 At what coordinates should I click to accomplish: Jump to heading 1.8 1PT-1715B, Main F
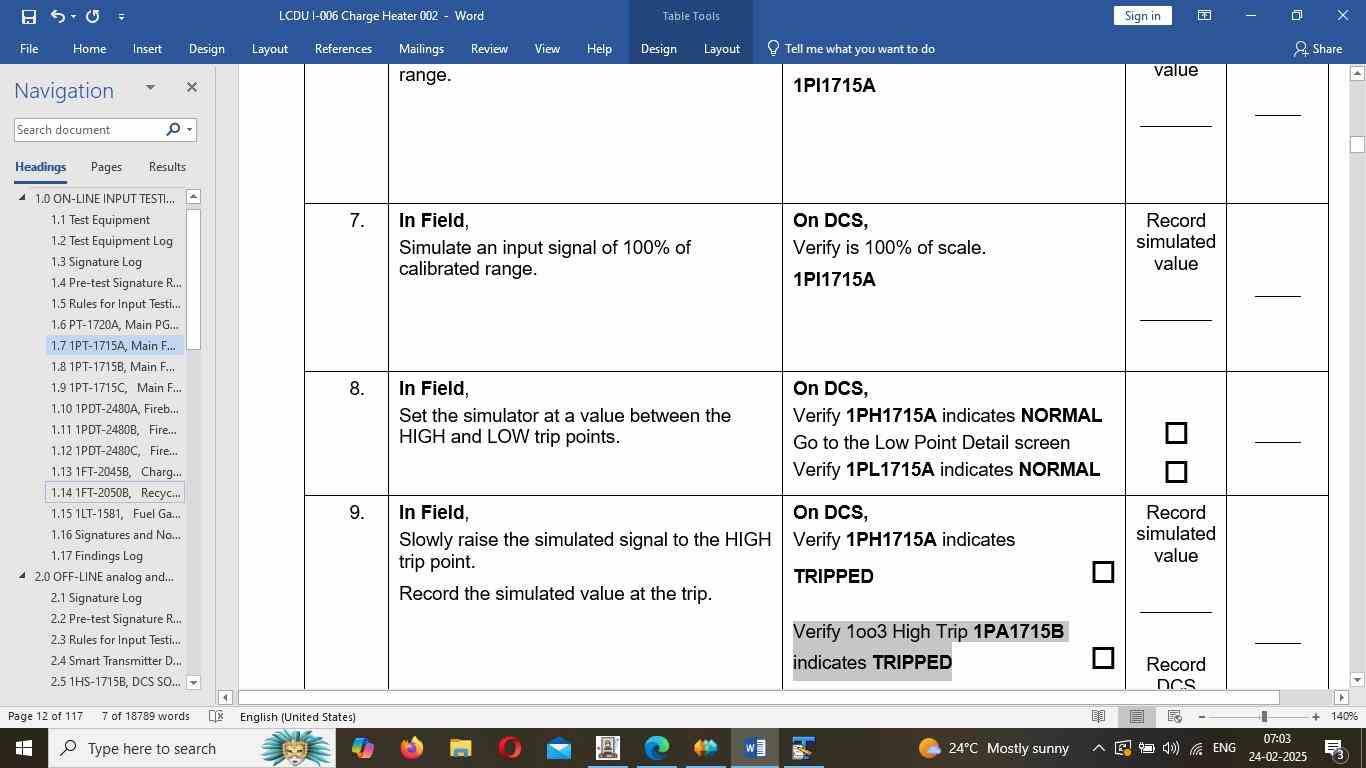point(115,367)
